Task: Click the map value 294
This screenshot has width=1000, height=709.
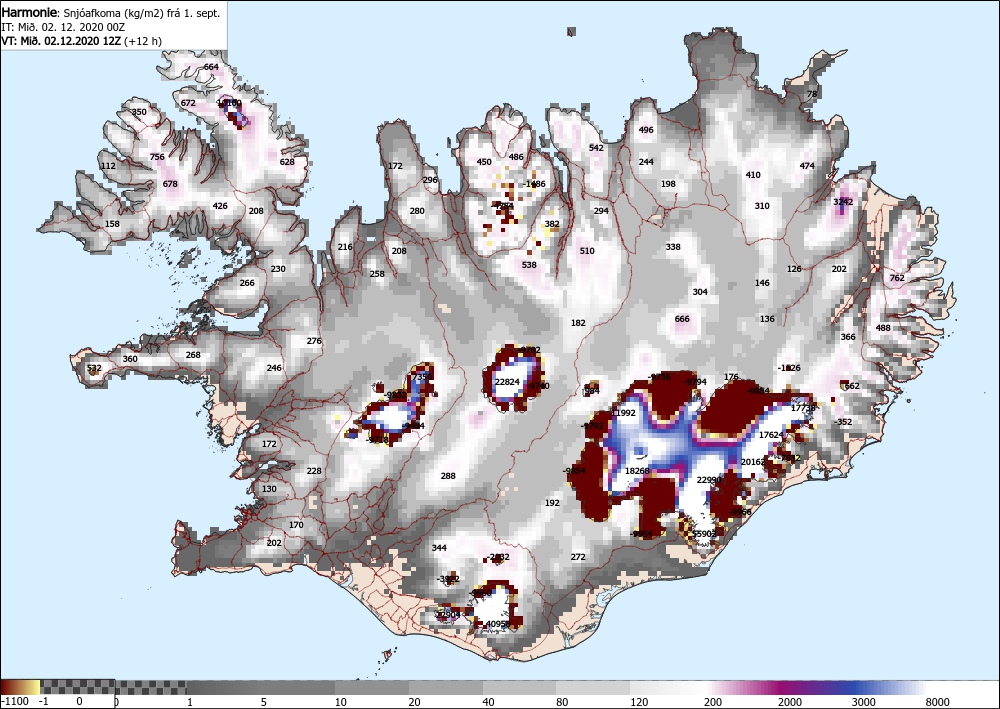Action: 601,211
